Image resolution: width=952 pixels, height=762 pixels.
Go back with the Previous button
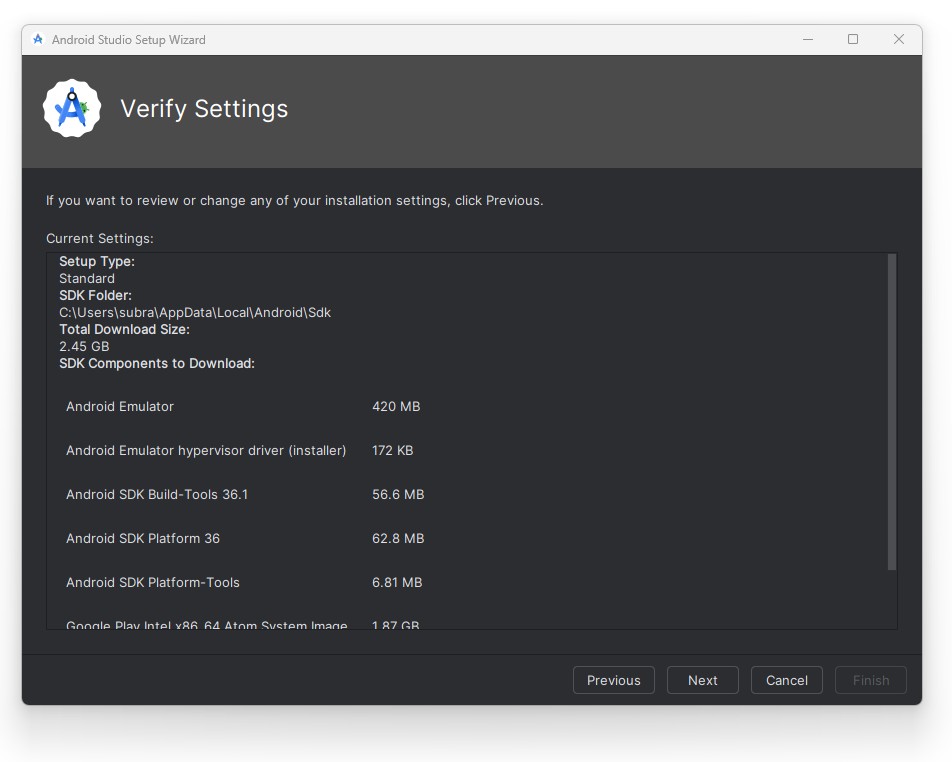(x=613, y=680)
